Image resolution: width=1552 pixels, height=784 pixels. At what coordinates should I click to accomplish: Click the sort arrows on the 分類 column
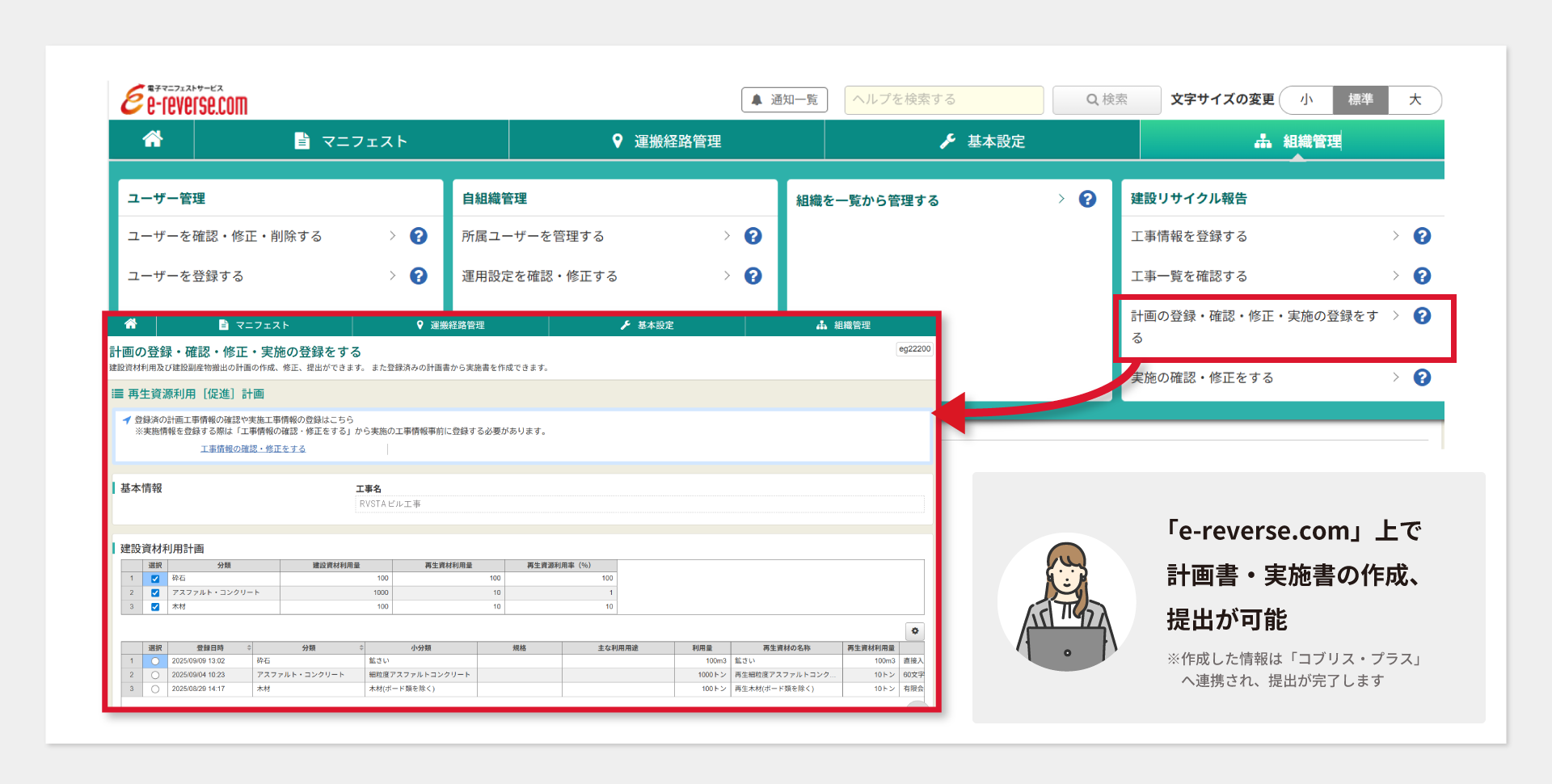pos(361,648)
